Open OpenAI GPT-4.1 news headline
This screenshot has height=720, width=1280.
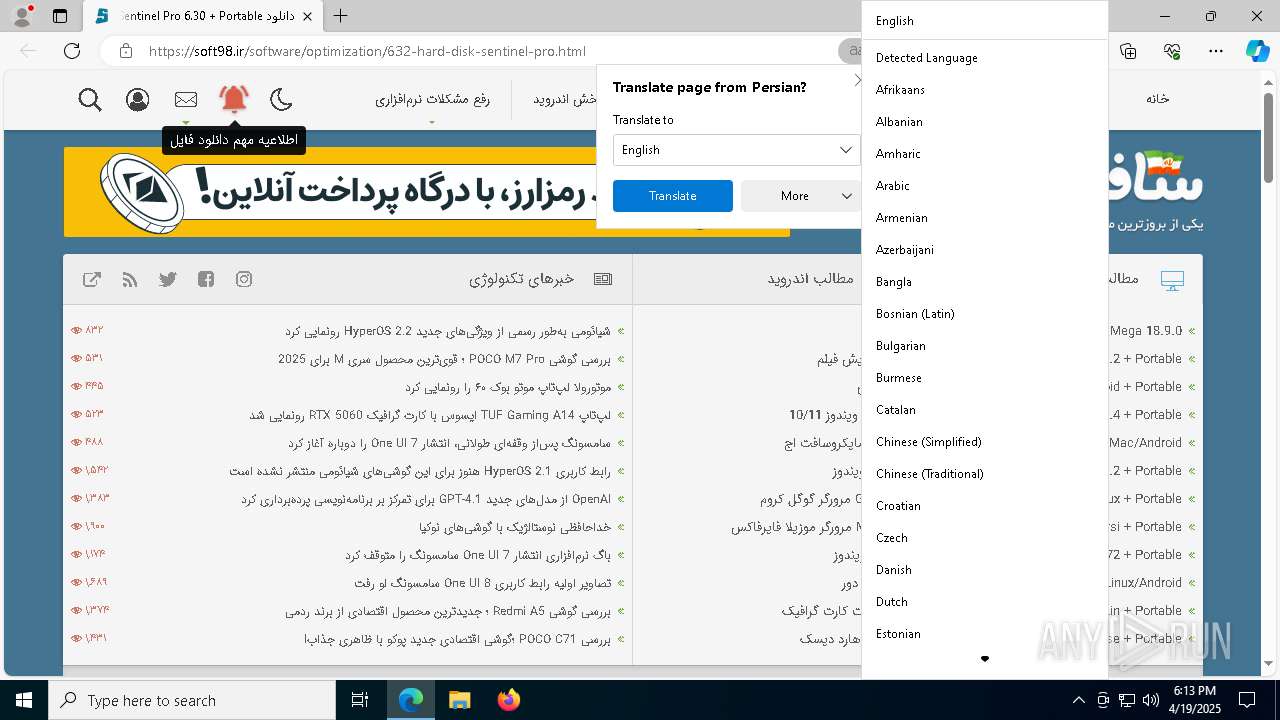pos(426,499)
